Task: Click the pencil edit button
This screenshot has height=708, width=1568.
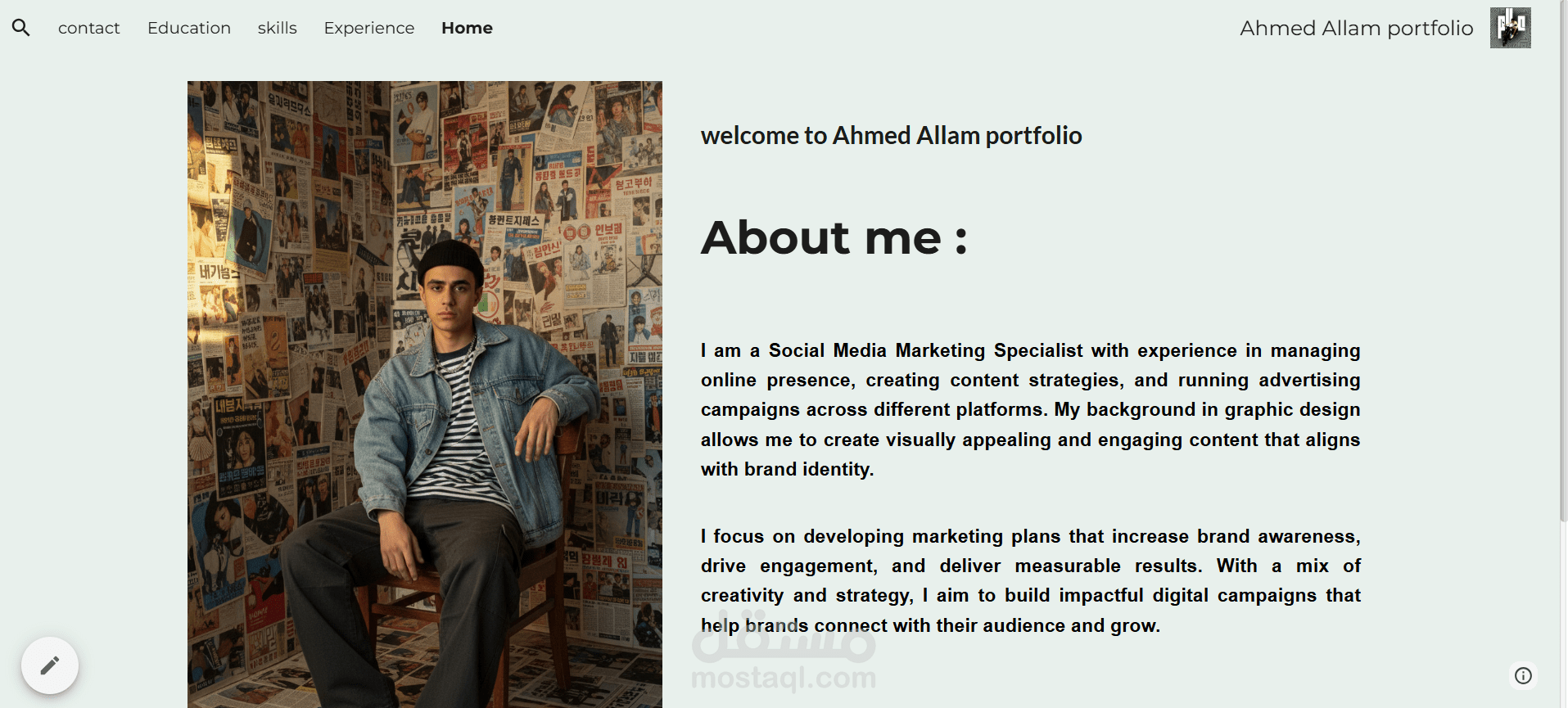Action: 50,665
